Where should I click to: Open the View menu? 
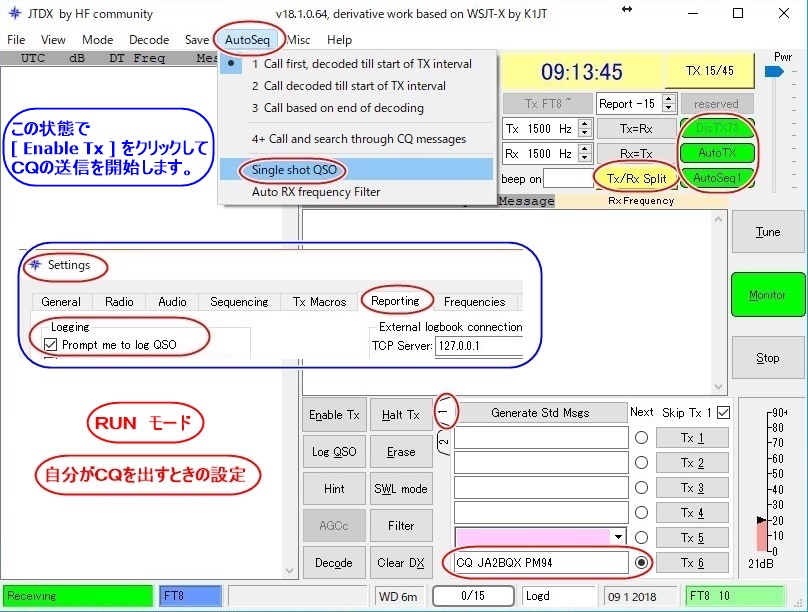pos(53,40)
